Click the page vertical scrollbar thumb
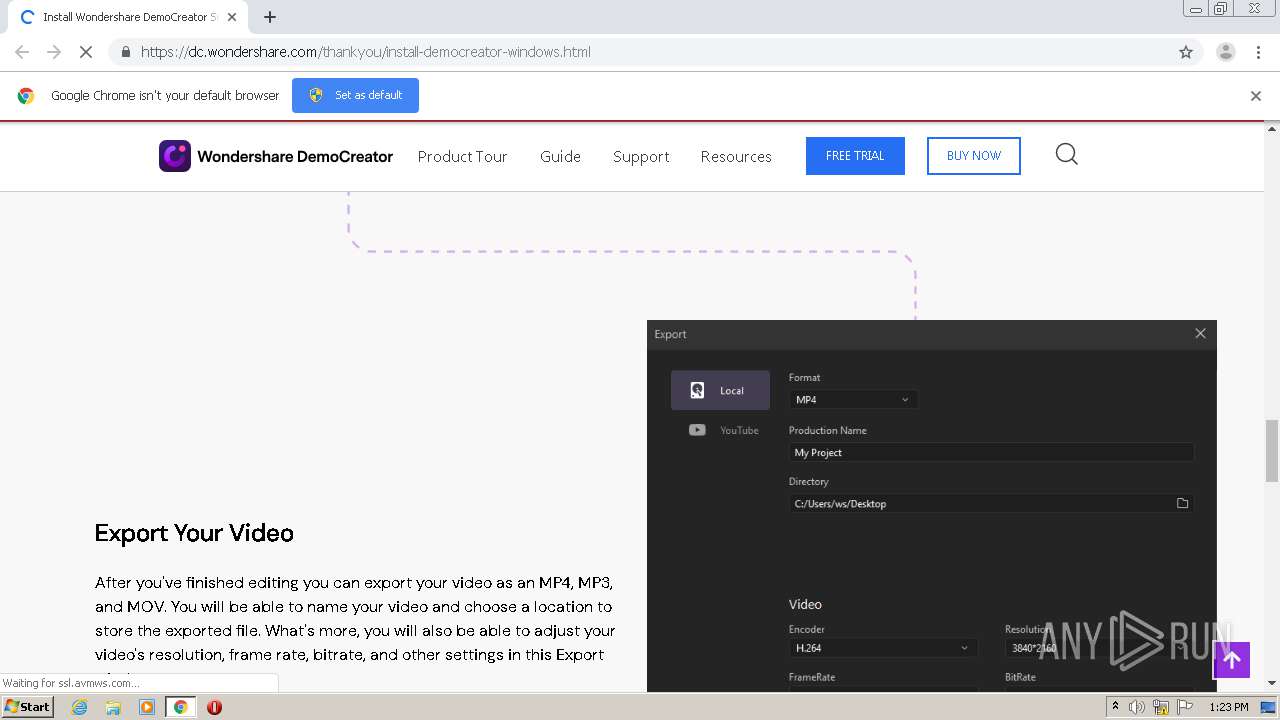 [x=1272, y=450]
